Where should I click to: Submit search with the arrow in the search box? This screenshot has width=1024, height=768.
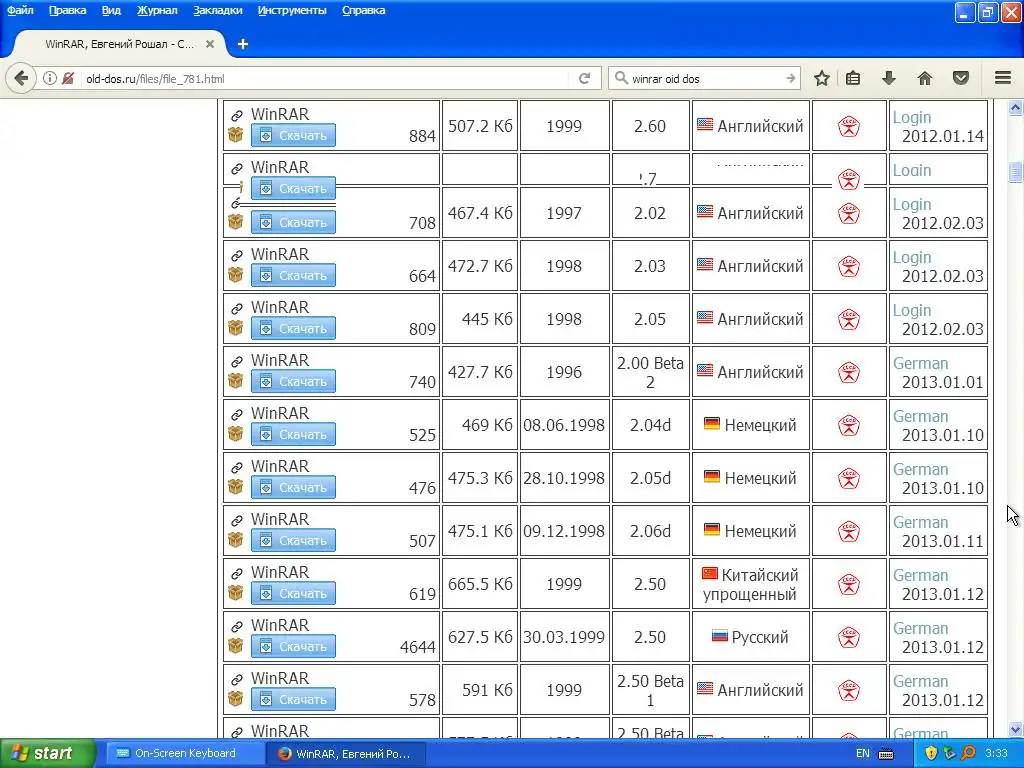(x=791, y=78)
